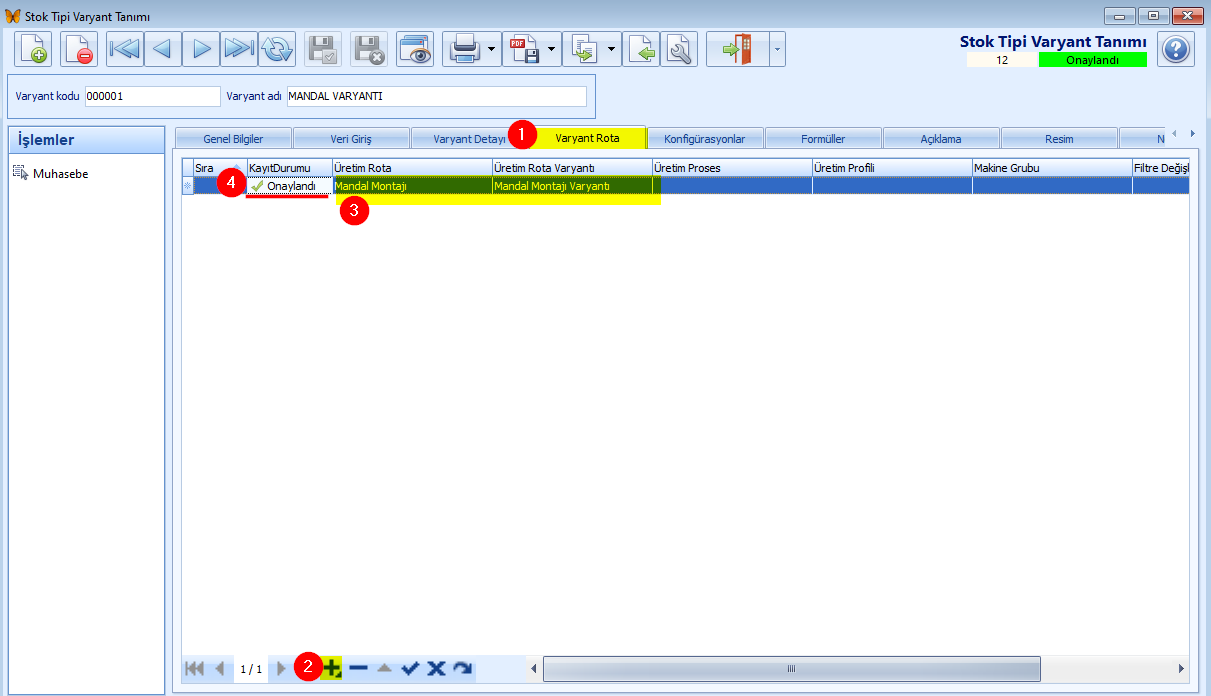Viewport: 1211px width, 696px height.
Task: Cancel the grid edit with the X icon
Action: [x=436, y=668]
